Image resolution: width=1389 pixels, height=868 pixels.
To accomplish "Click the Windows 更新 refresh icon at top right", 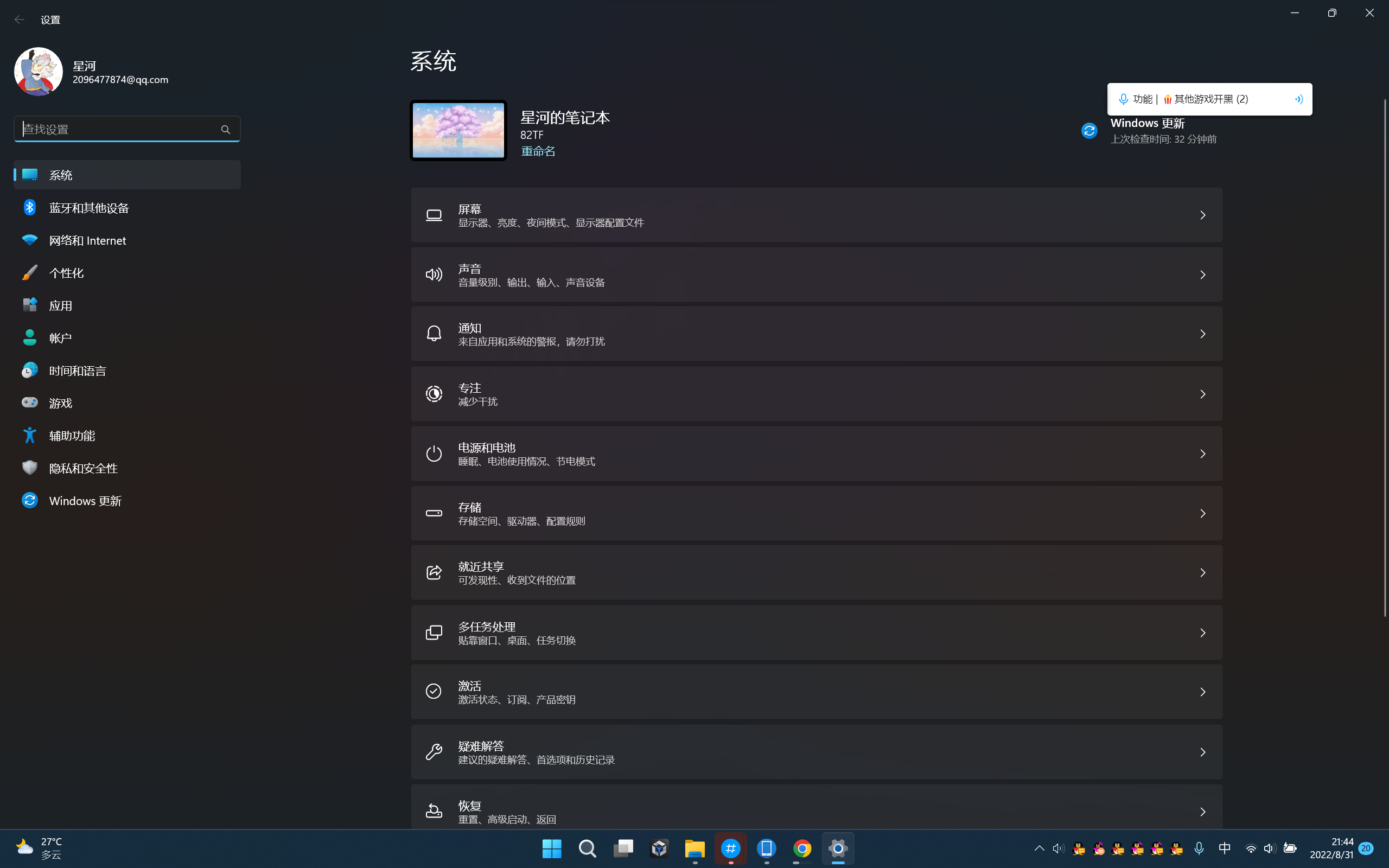I will pos(1089,131).
